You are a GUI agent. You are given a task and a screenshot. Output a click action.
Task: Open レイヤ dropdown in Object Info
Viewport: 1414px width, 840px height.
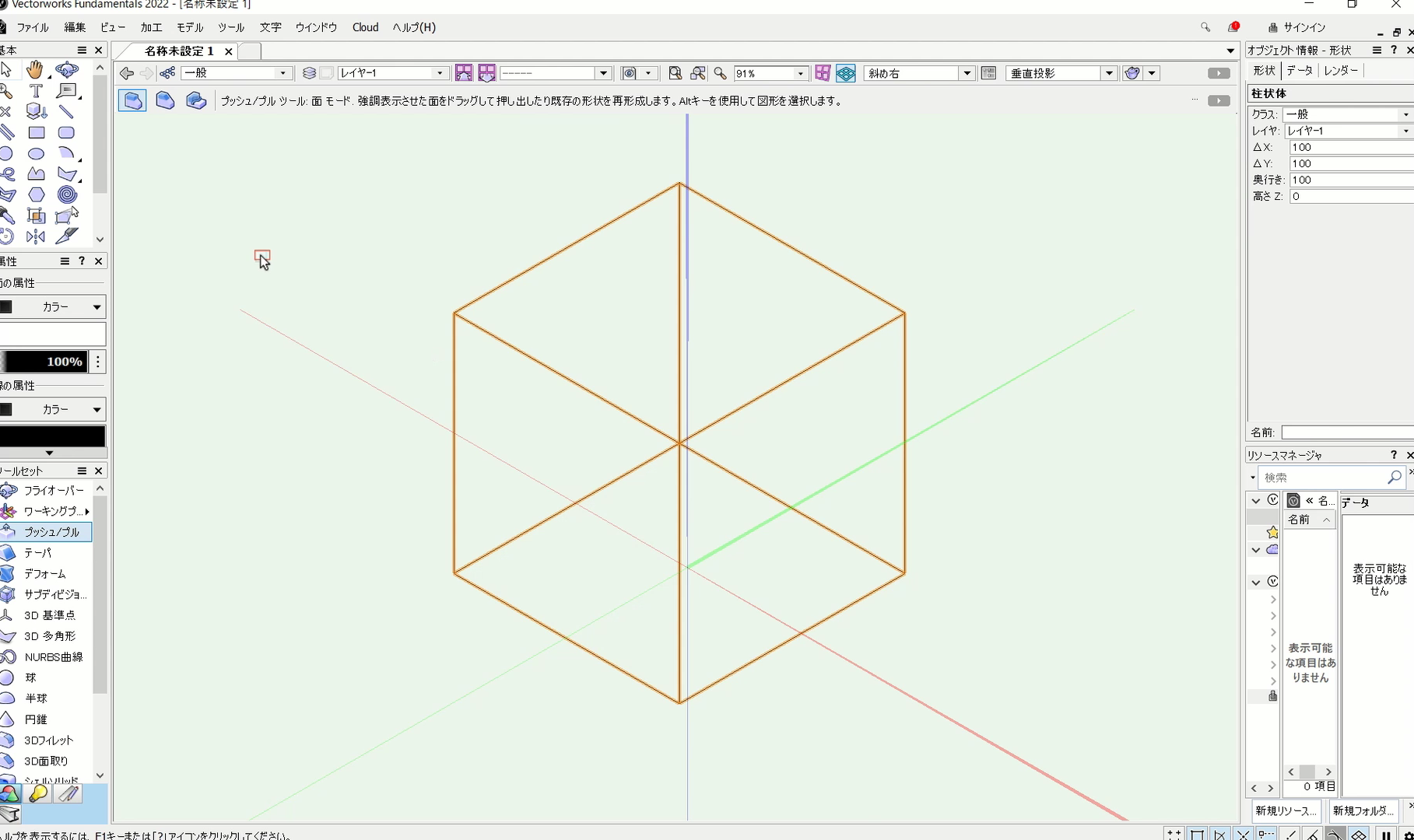1348,131
